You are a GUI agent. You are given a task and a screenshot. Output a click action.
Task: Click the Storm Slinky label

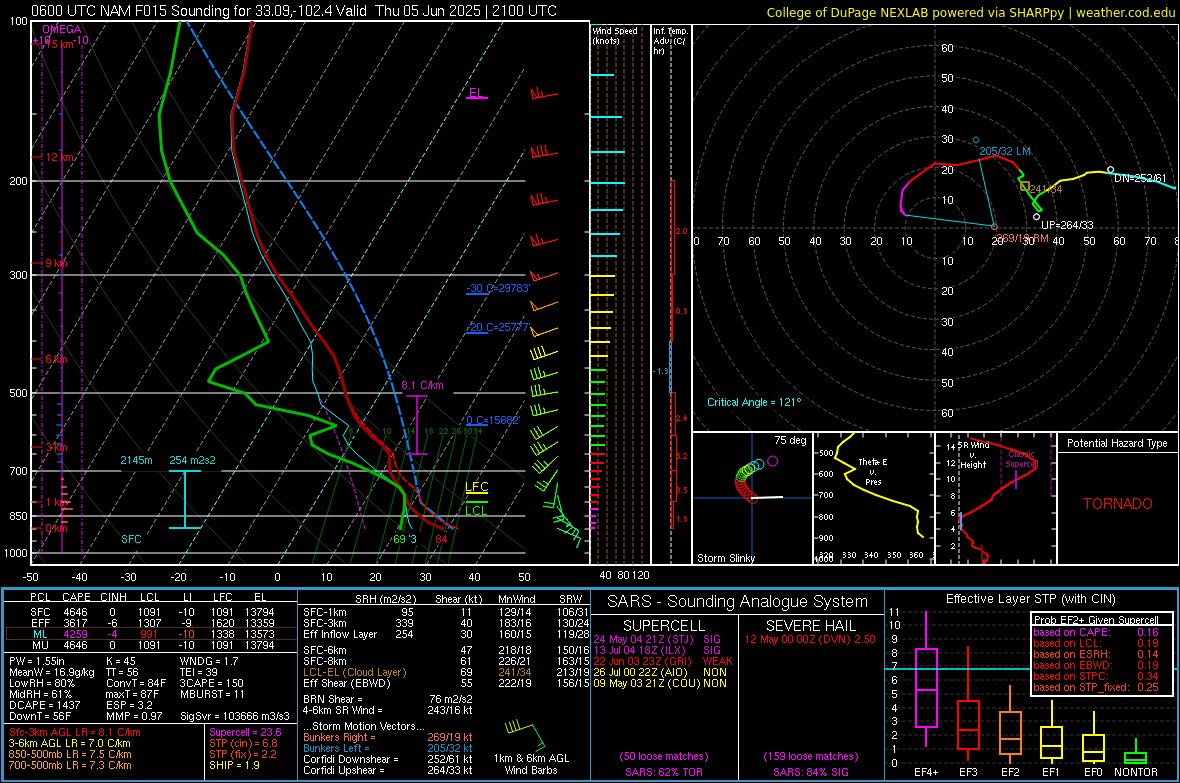click(x=725, y=558)
